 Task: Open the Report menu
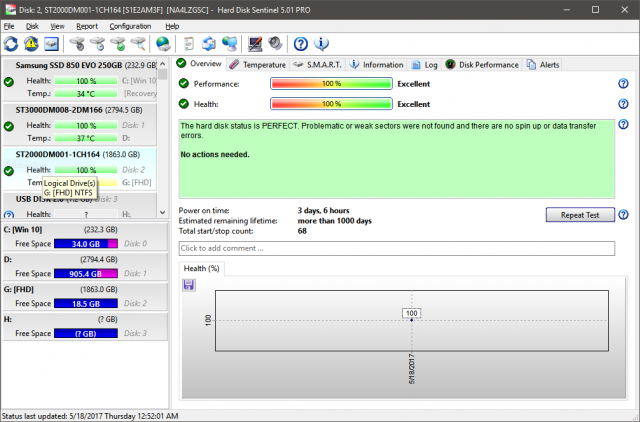coord(87,26)
